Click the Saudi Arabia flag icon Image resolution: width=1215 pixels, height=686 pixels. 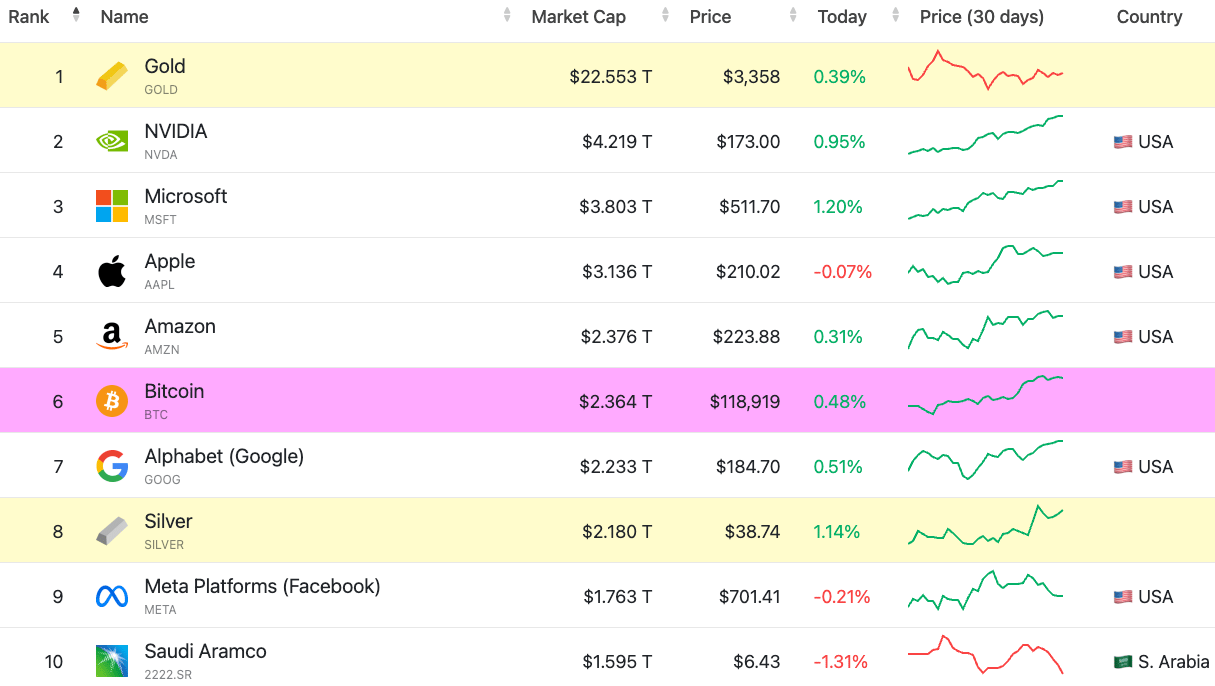[1123, 662]
